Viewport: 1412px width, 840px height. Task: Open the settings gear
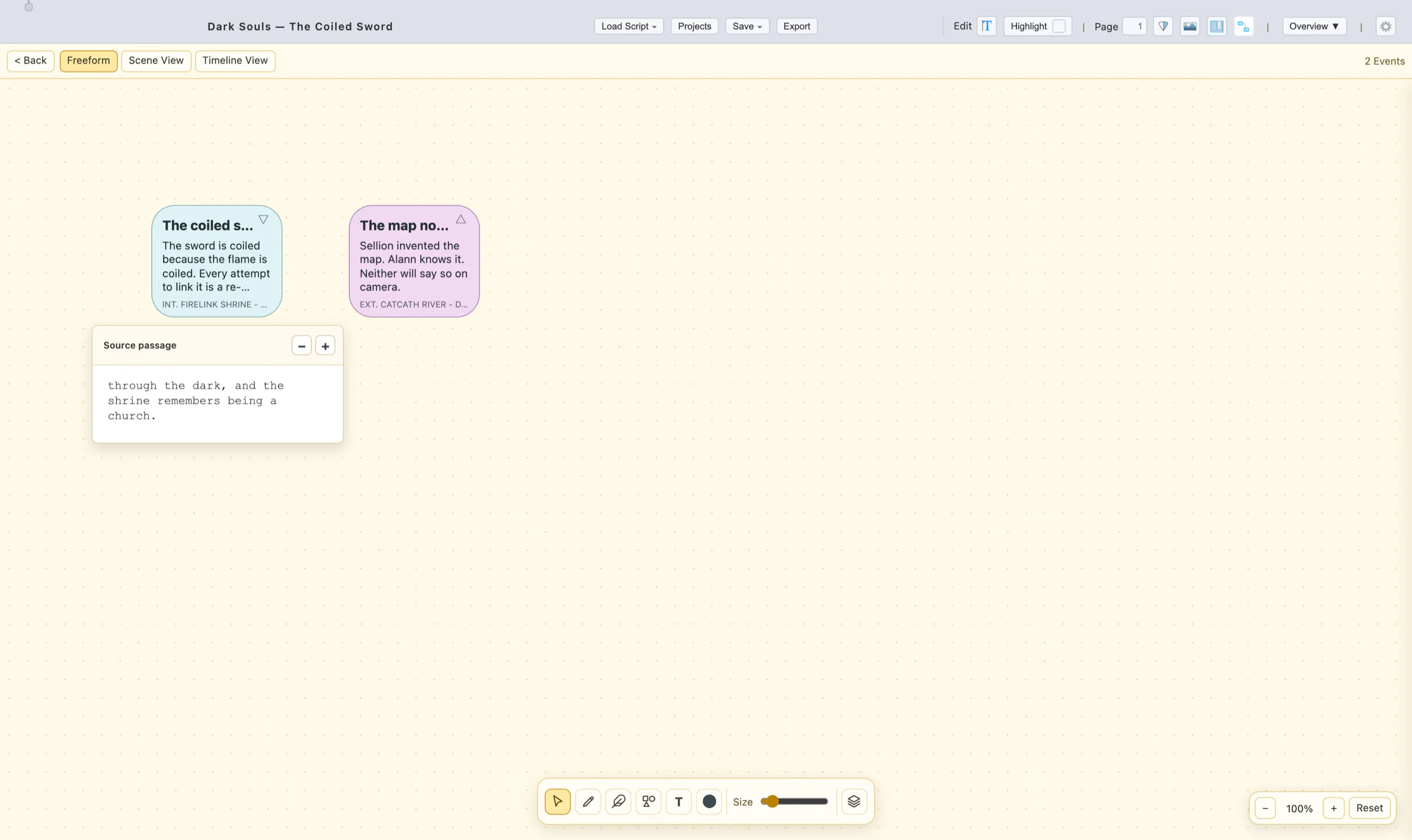tap(1386, 26)
